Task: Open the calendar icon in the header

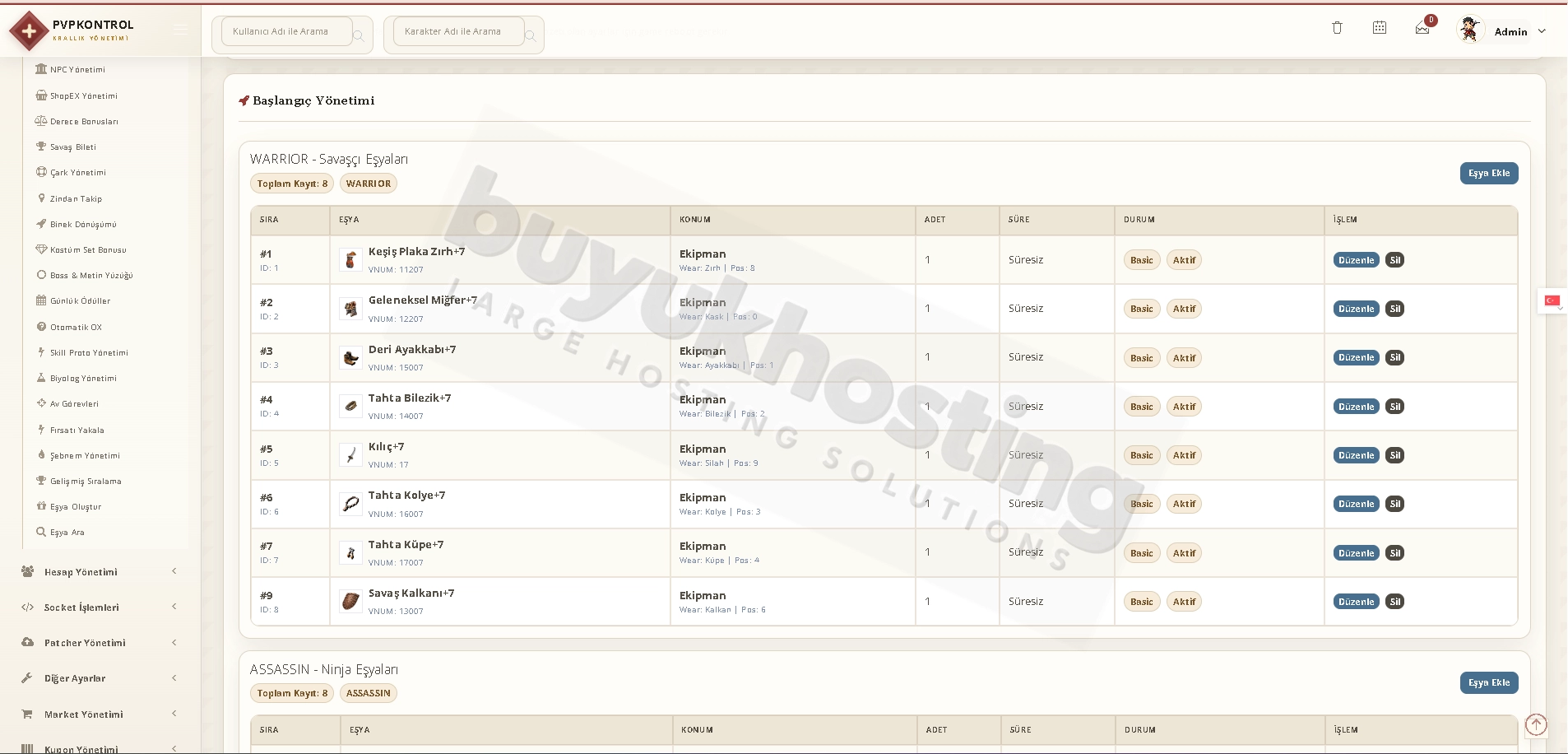Action: [1380, 28]
